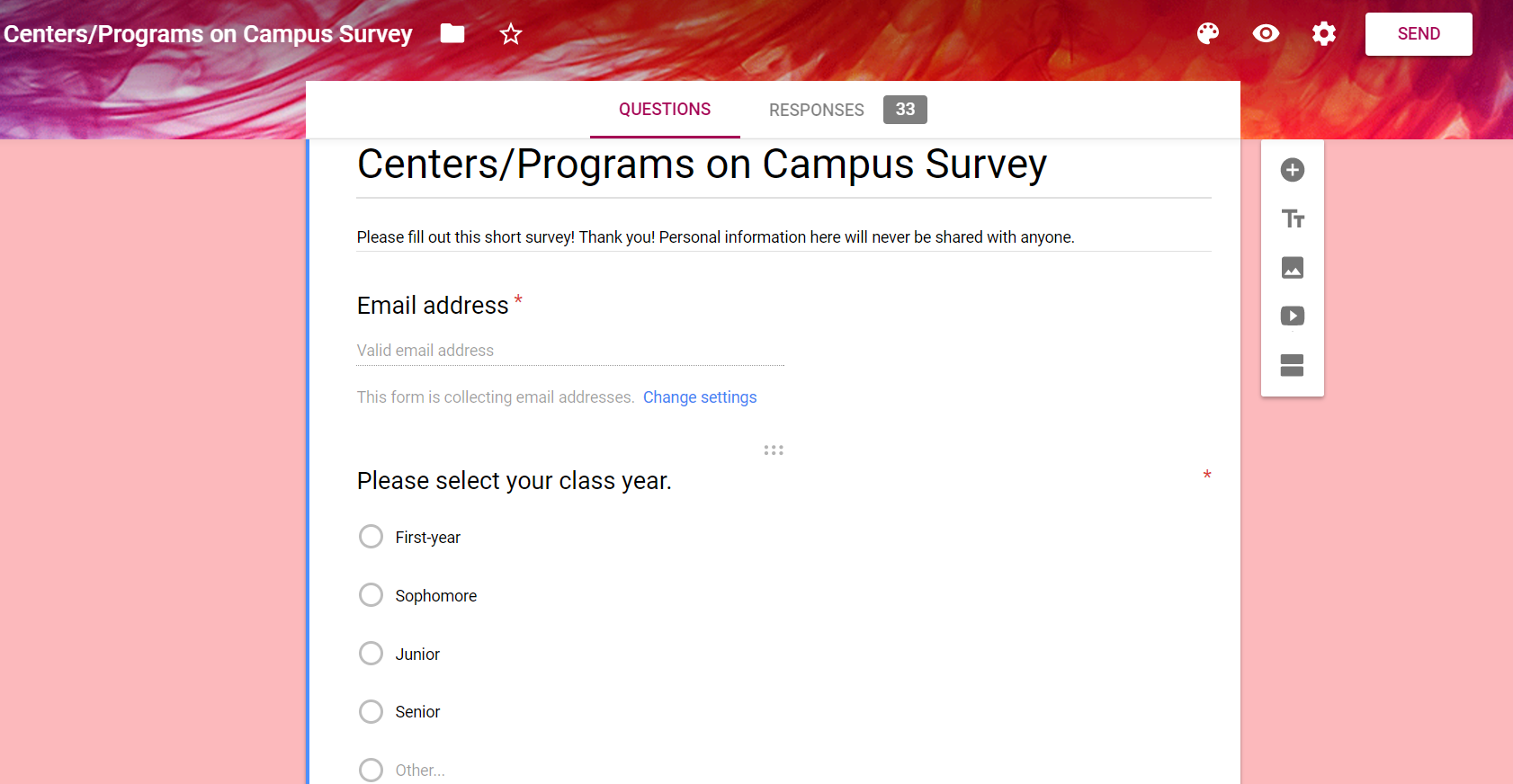Click the SEND button
The width and height of the screenshot is (1513, 784).
click(1419, 34)
